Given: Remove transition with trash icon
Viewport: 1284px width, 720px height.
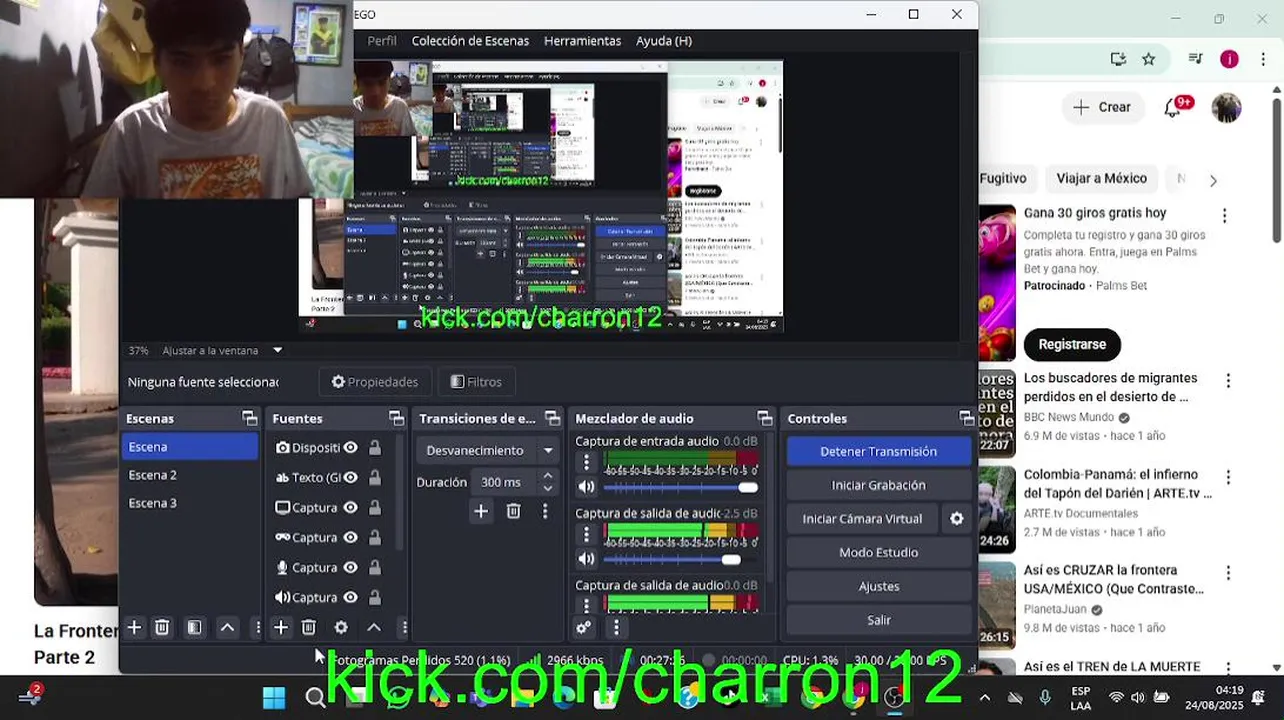Looking at the screenshot, I should (513, 511).
